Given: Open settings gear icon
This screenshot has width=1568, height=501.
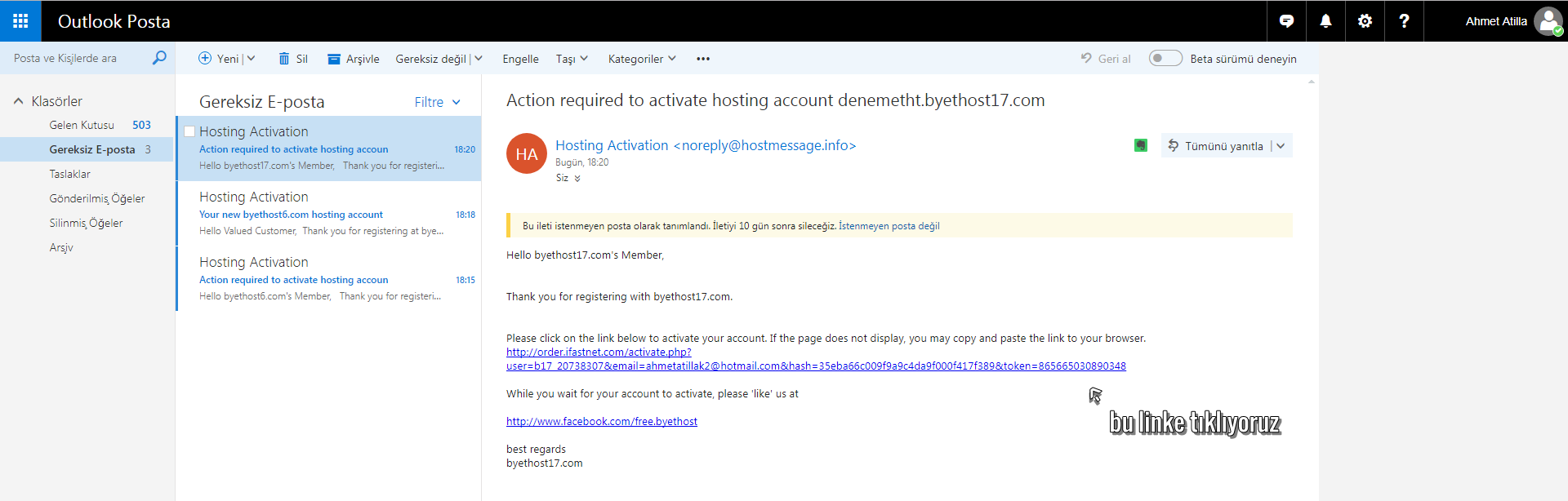Looking at the screenshot, I should [1365, 21].
